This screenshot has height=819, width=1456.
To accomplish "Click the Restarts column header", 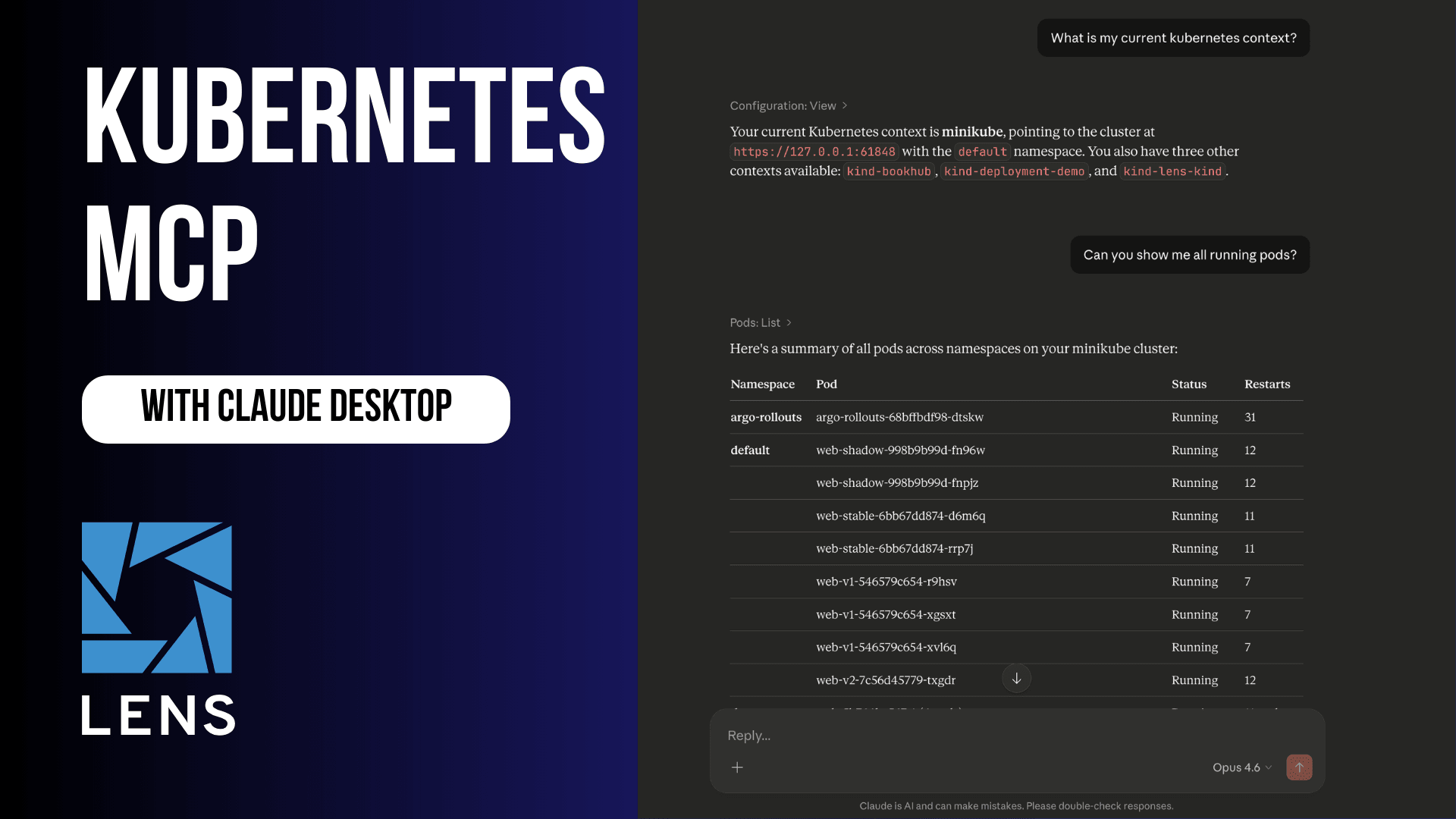I will (x=1266, y=384).
